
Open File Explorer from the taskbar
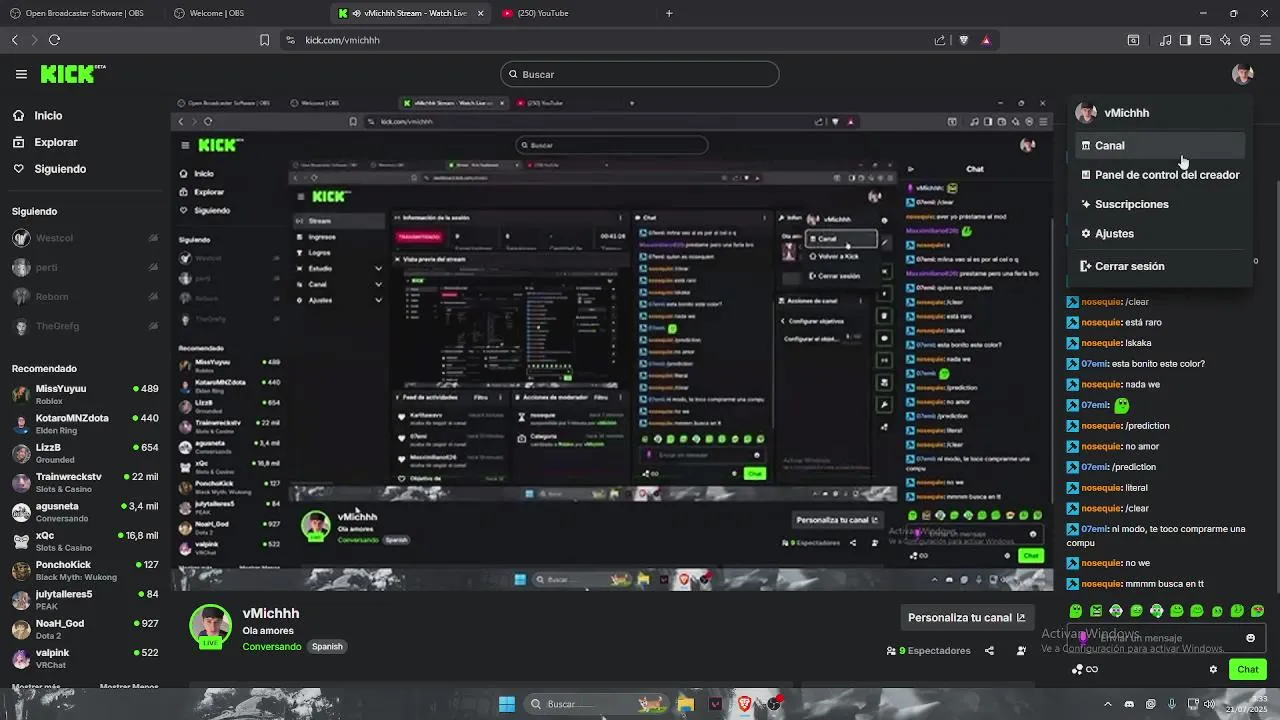685,704
